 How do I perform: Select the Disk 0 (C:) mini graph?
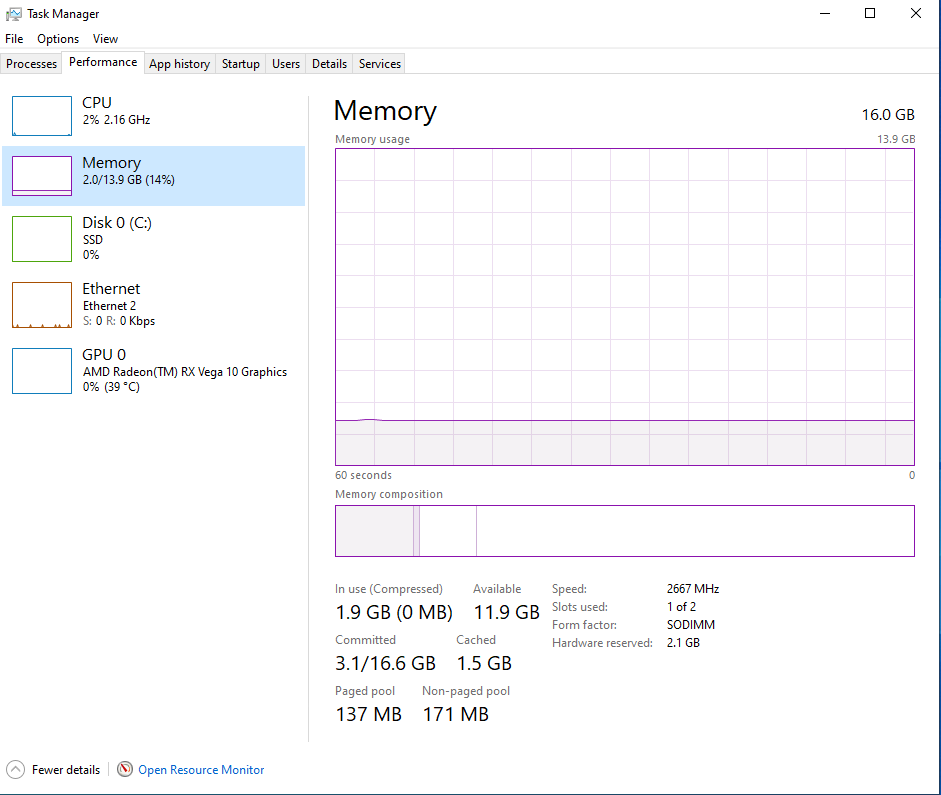[42, 239]
